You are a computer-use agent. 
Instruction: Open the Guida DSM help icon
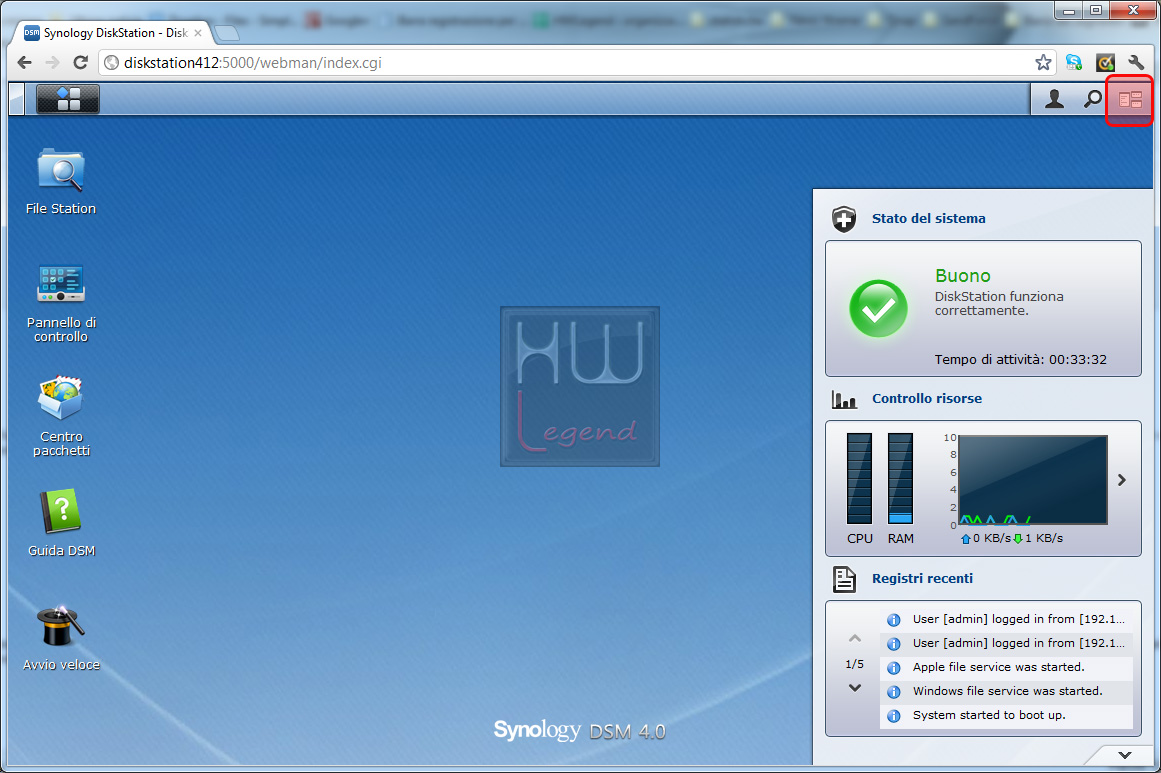click(x=61, y=522)
